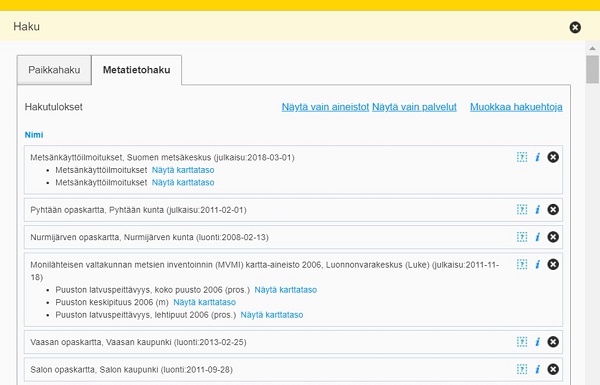Open metadata info for Metsänkäyttöilmoitukset result
600x385 pixels.
pyautogui.click(x=538, y=157)
